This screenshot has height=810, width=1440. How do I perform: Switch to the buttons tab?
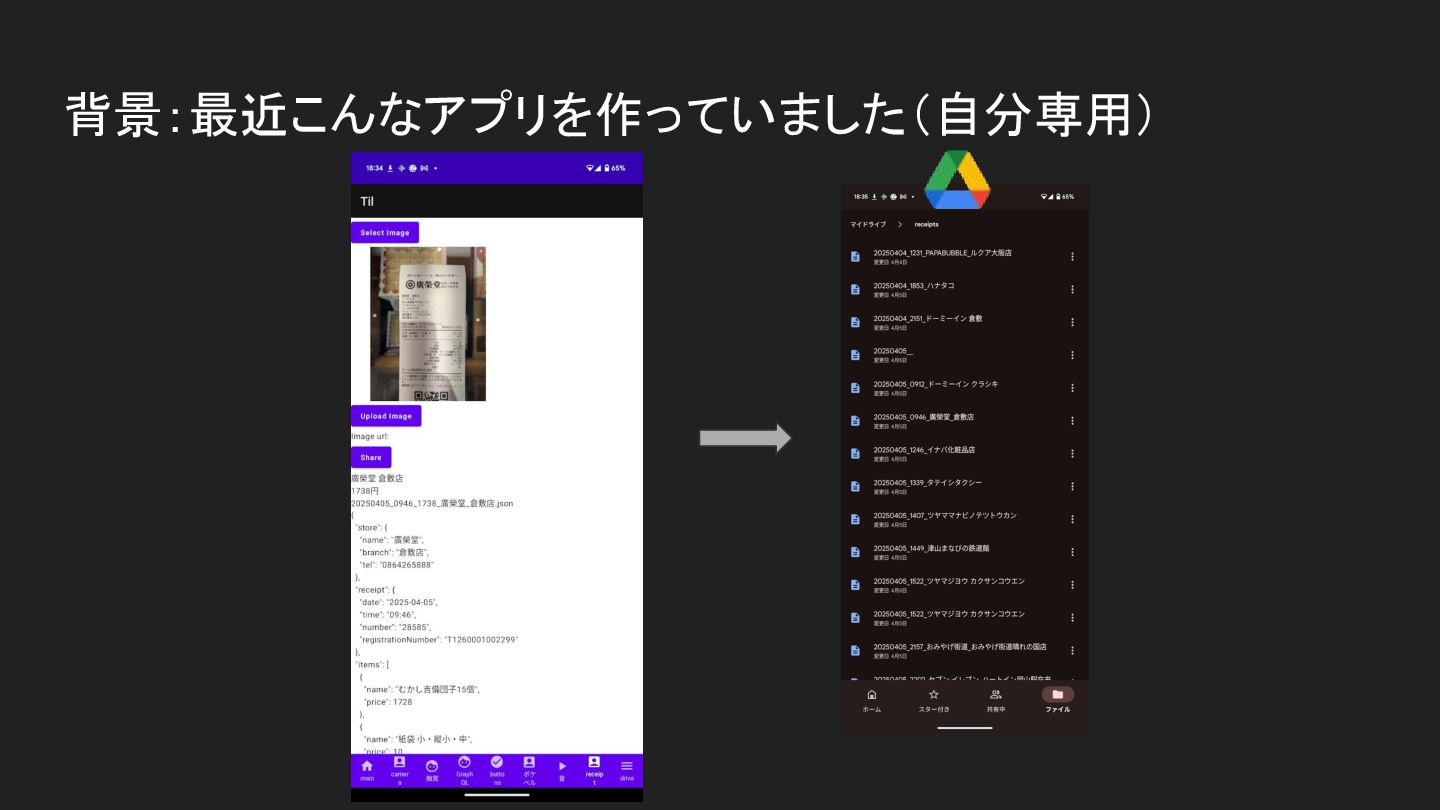coord(497,770)
